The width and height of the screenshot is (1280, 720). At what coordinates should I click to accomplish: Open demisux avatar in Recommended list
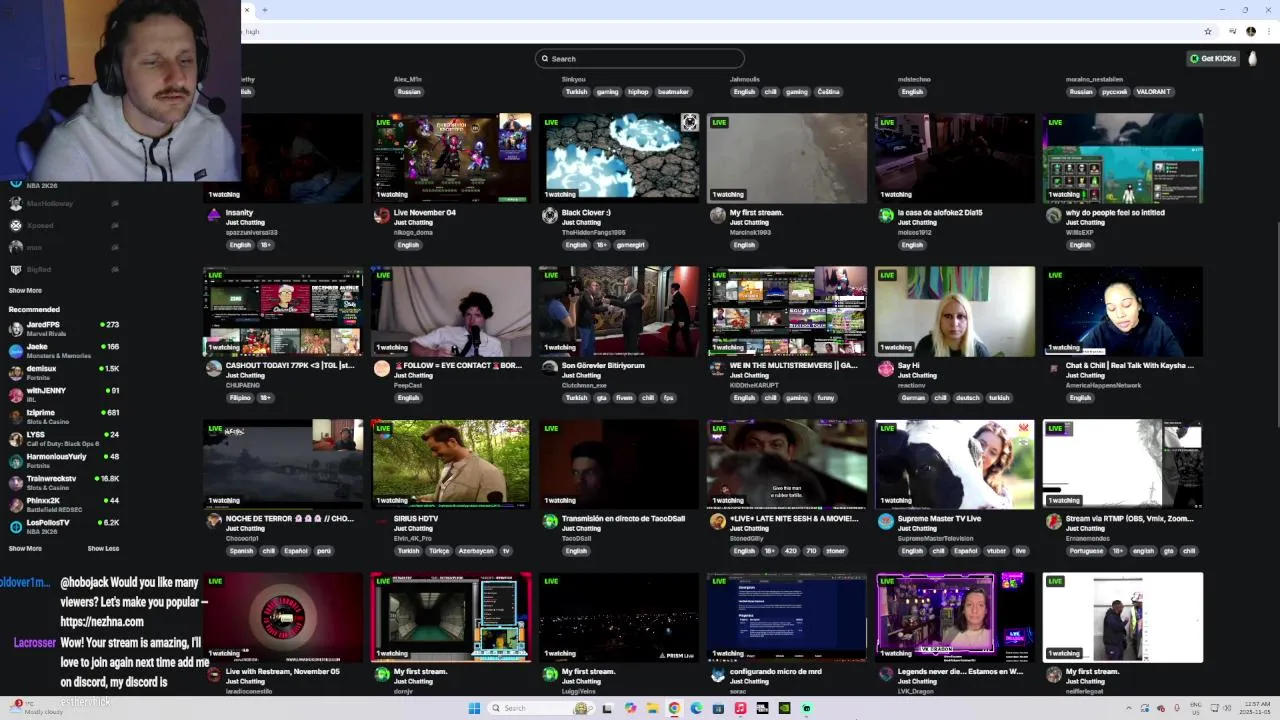(x=16, y=373)
